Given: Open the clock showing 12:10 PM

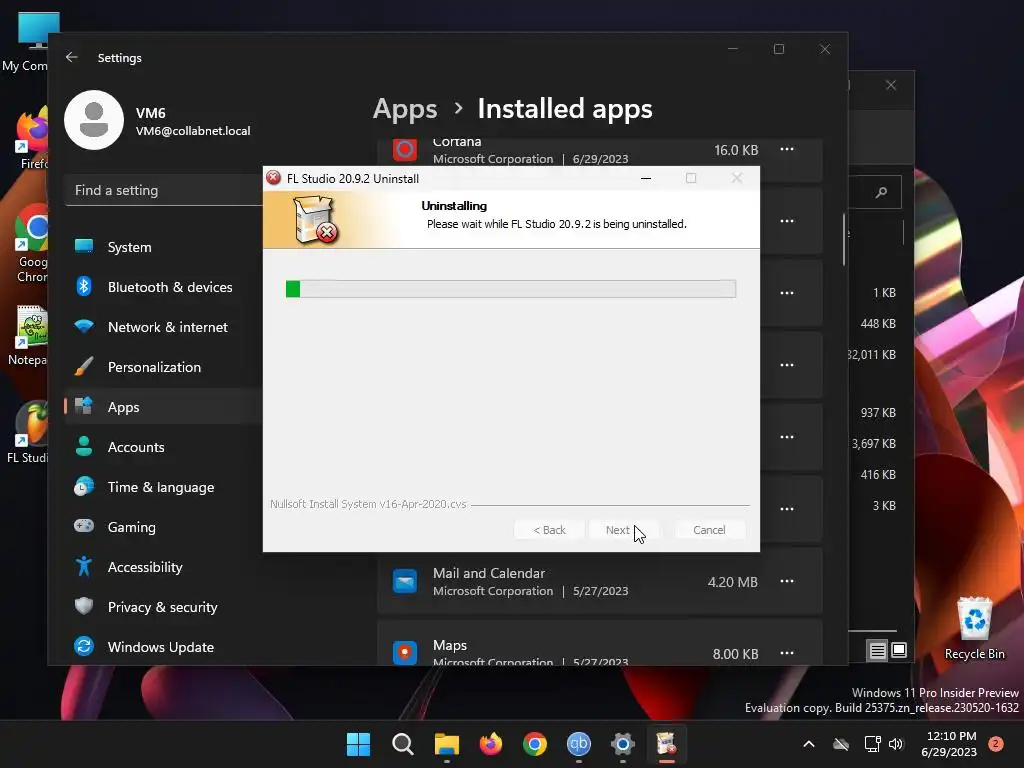Looking at the screenshot, I should point(950,744).
